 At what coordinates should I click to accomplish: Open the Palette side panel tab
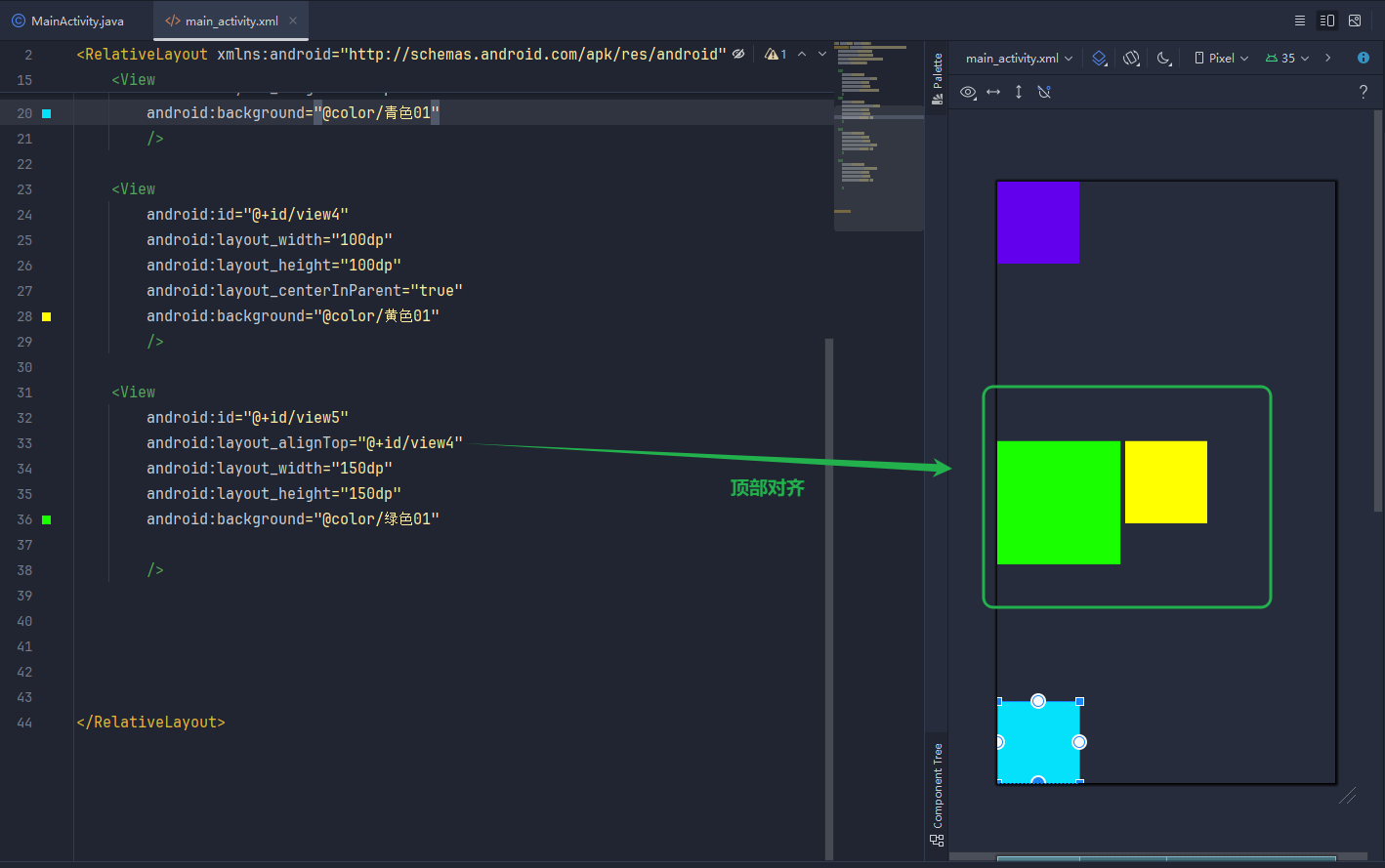click(937, 79)
